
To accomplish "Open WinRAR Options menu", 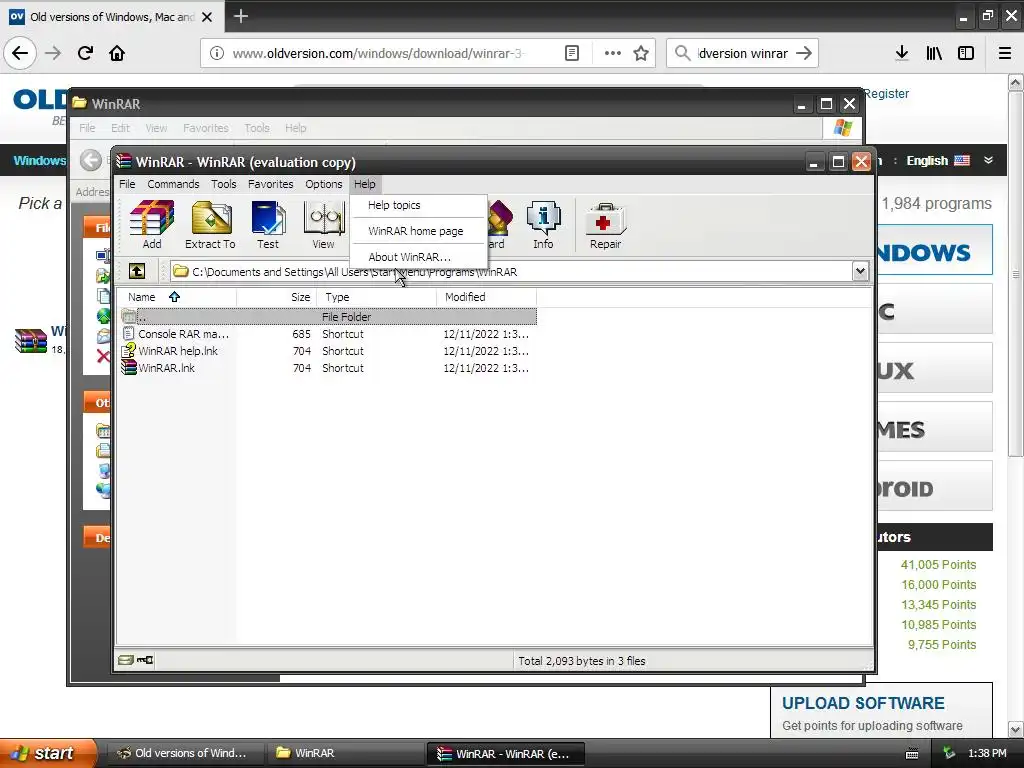I will click(323, 184).
